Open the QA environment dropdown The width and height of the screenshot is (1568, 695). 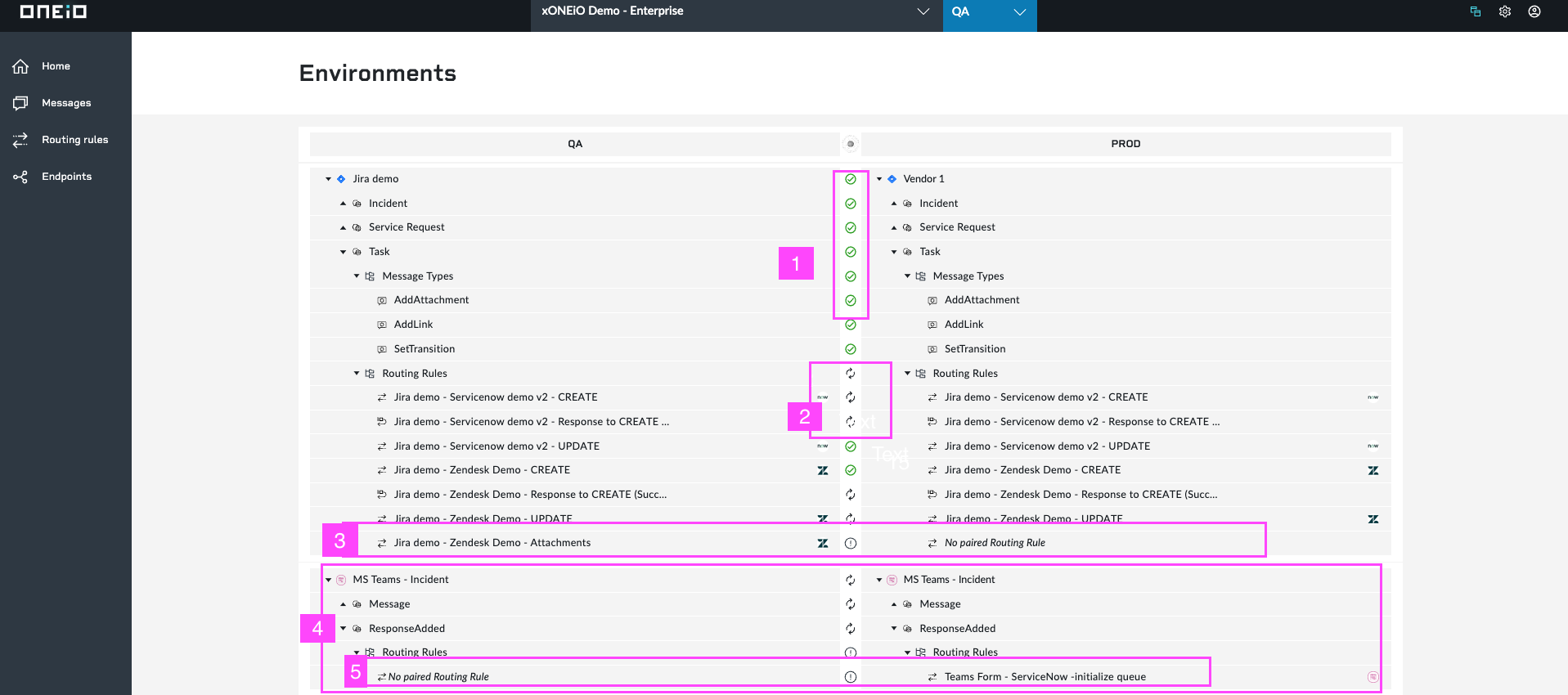[990, 11]
